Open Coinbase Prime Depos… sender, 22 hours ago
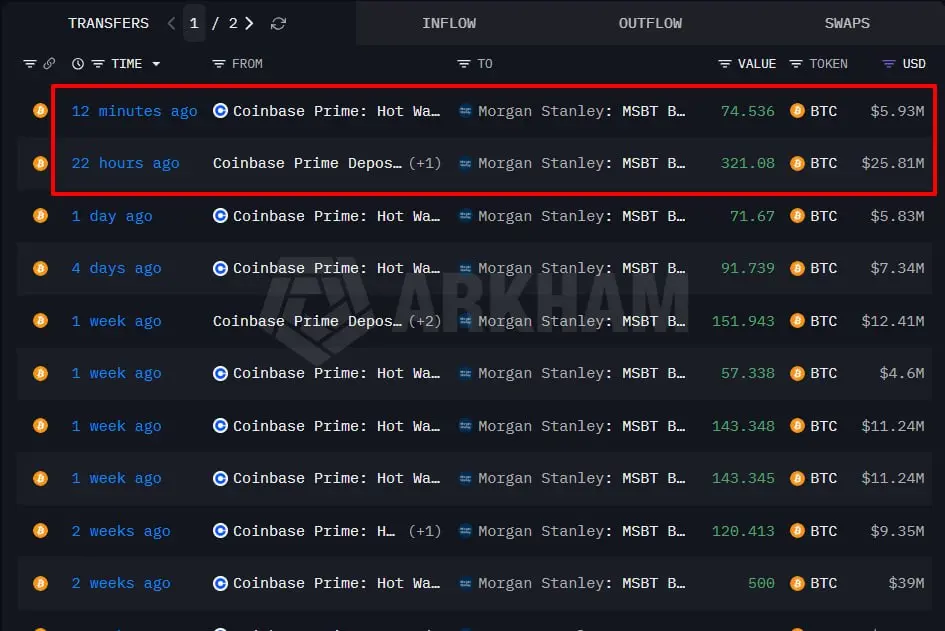 tap(307, 163)
